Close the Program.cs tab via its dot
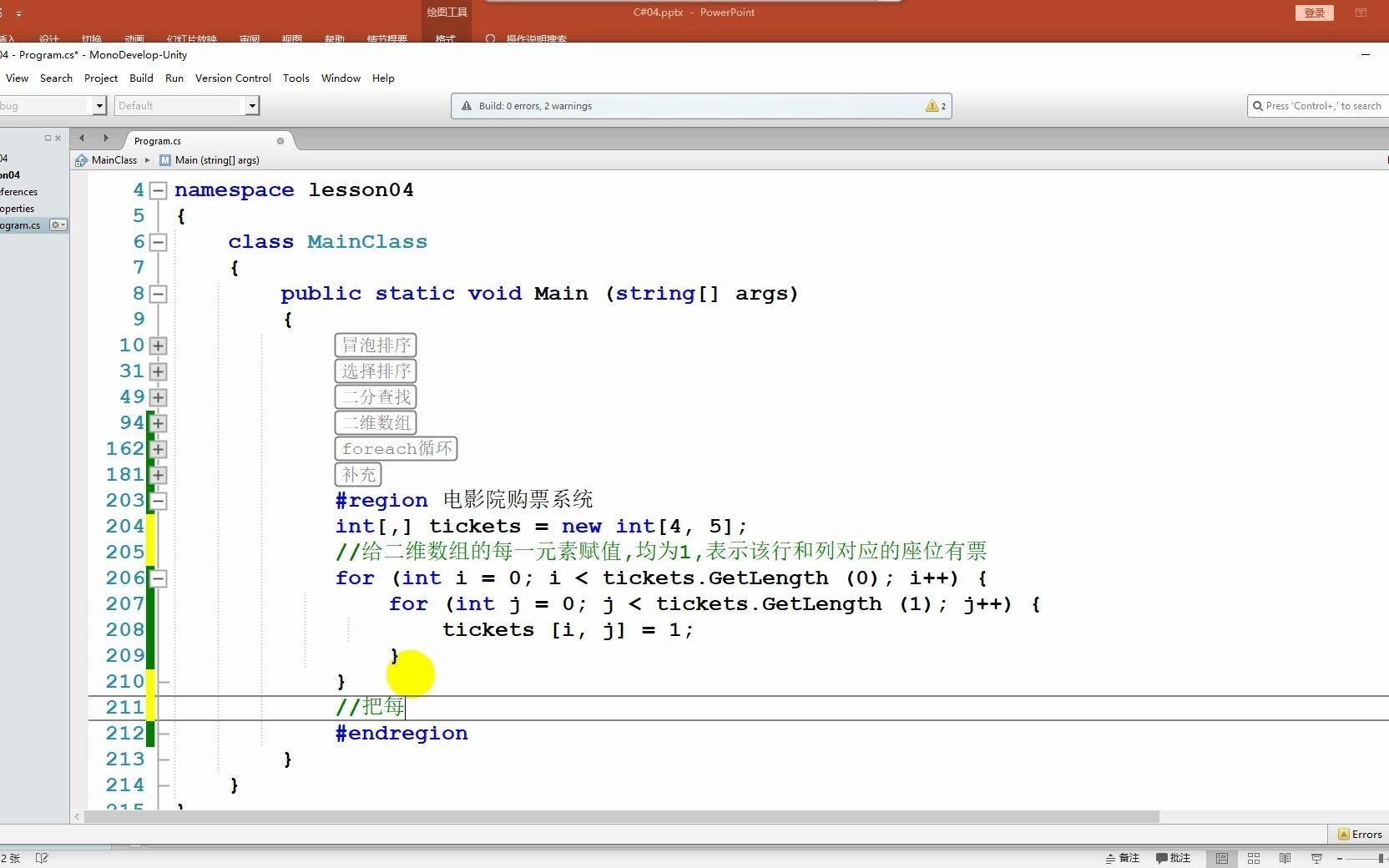This screenshot has width=1389, height=868. pos(280,141)
